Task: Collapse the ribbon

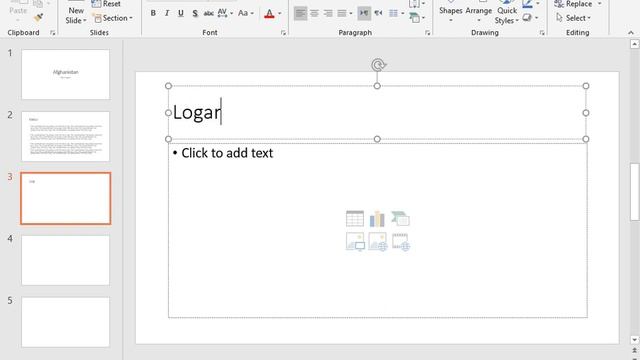Action: click(x=631, y=33)
